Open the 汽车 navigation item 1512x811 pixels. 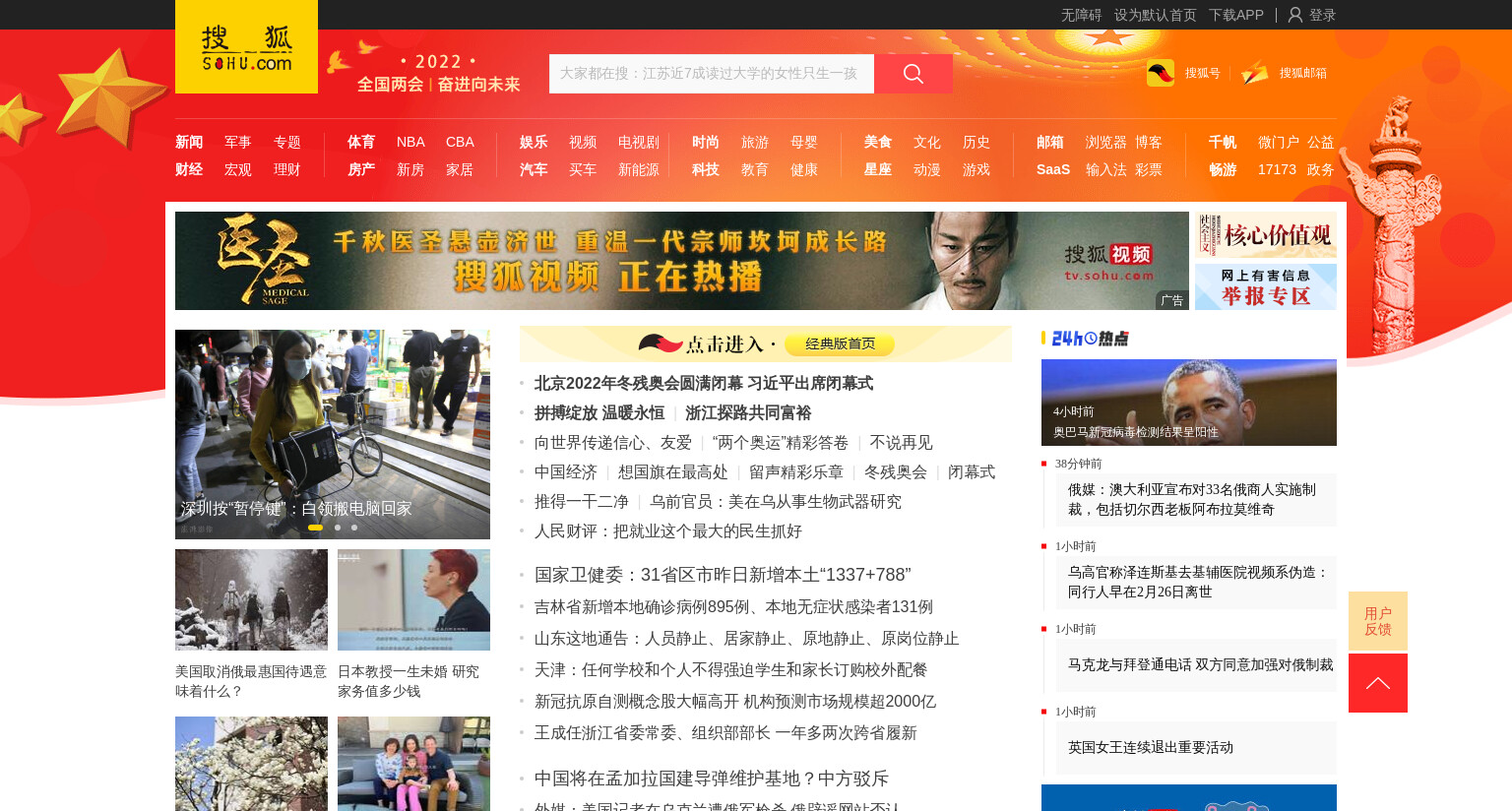coord(534,169)
